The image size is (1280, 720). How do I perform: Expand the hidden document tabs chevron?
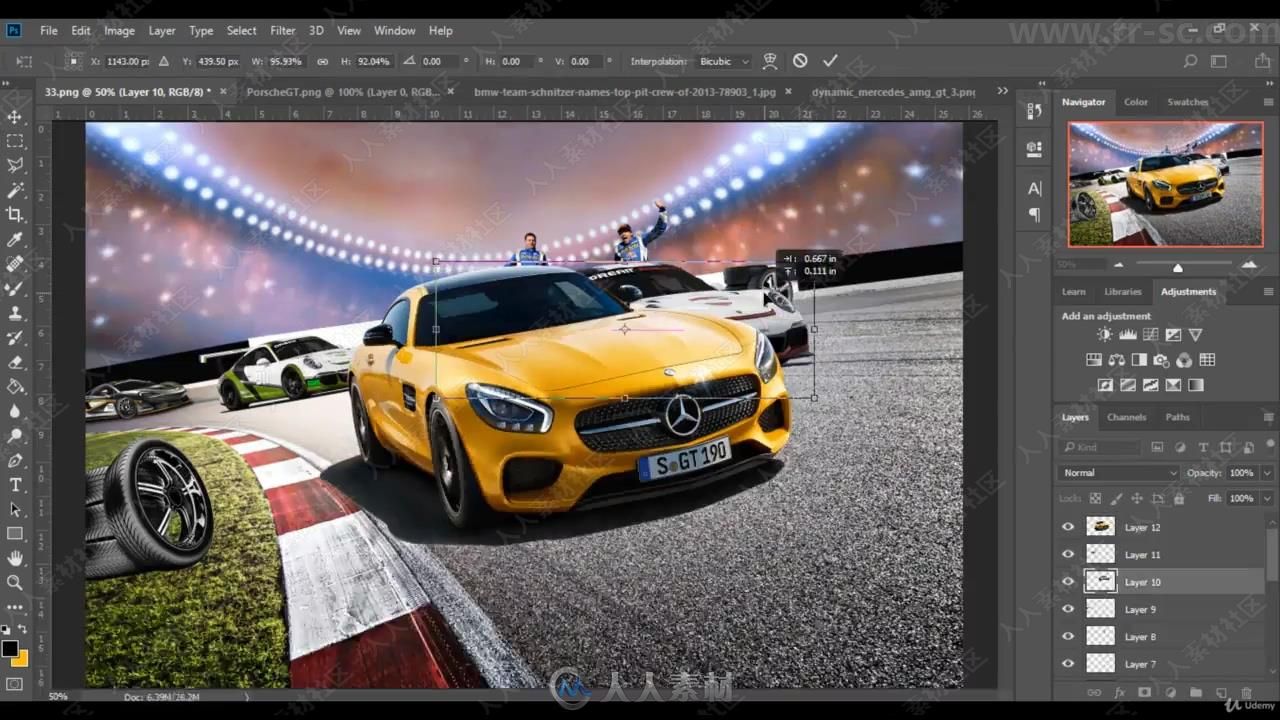click(1003, 91)
